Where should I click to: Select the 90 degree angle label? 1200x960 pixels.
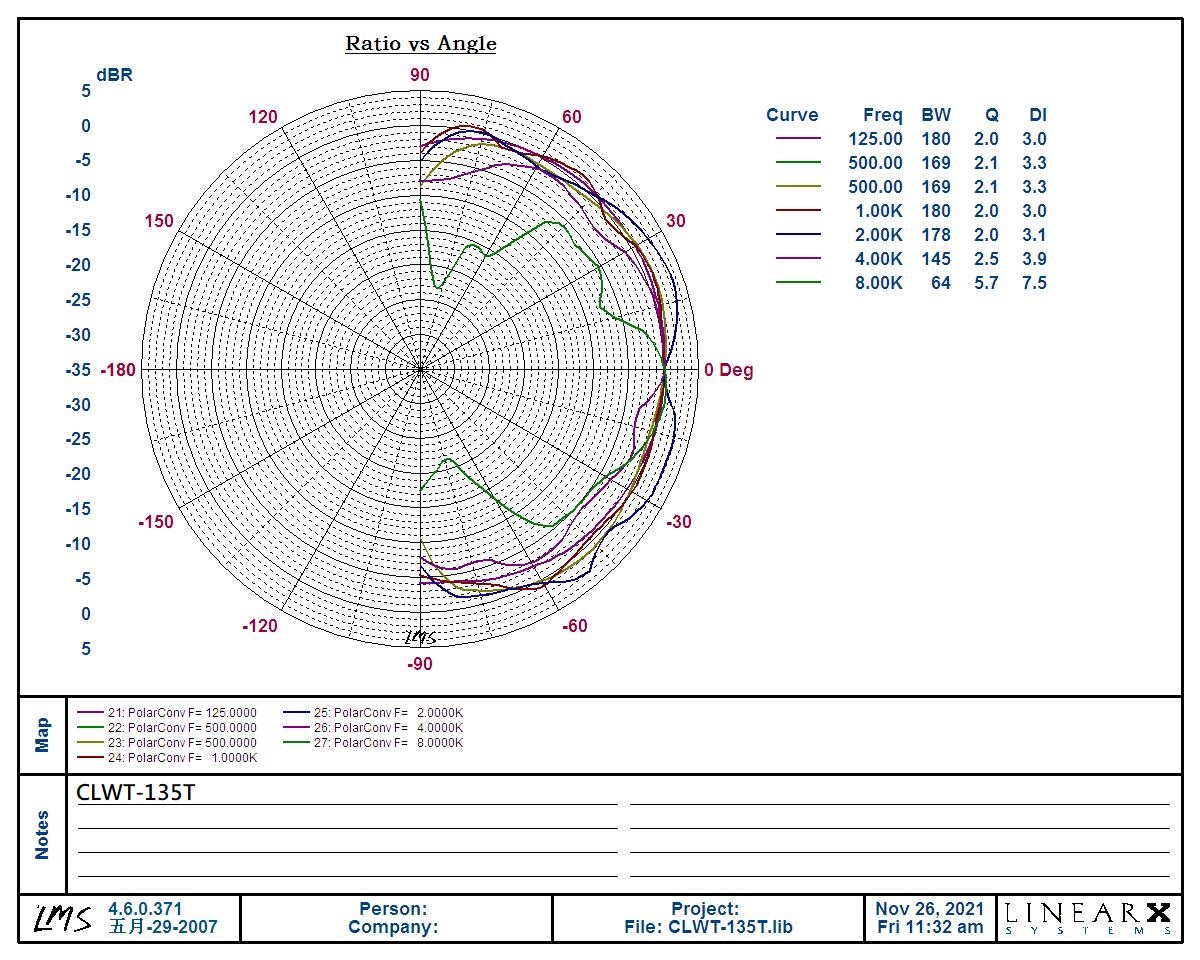pyautogui.click(x=420, y=75)
